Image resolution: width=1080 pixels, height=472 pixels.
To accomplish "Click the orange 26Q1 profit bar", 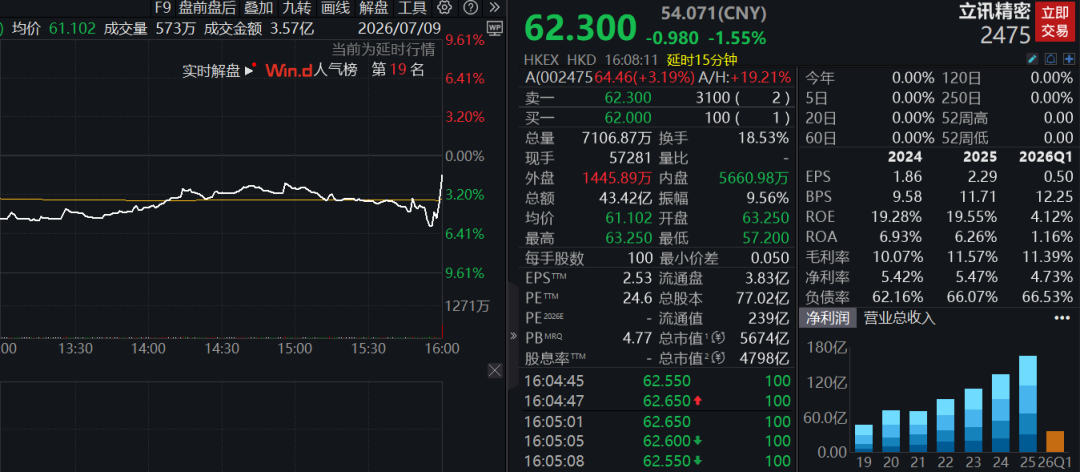I will click(1055, 442).
